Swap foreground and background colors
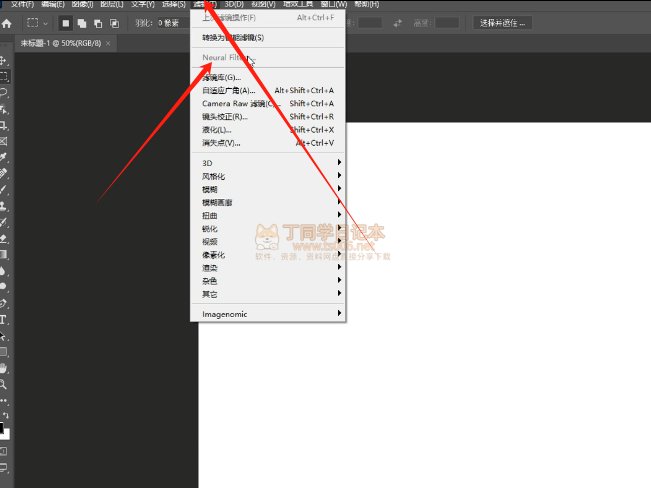 (6, 415)
